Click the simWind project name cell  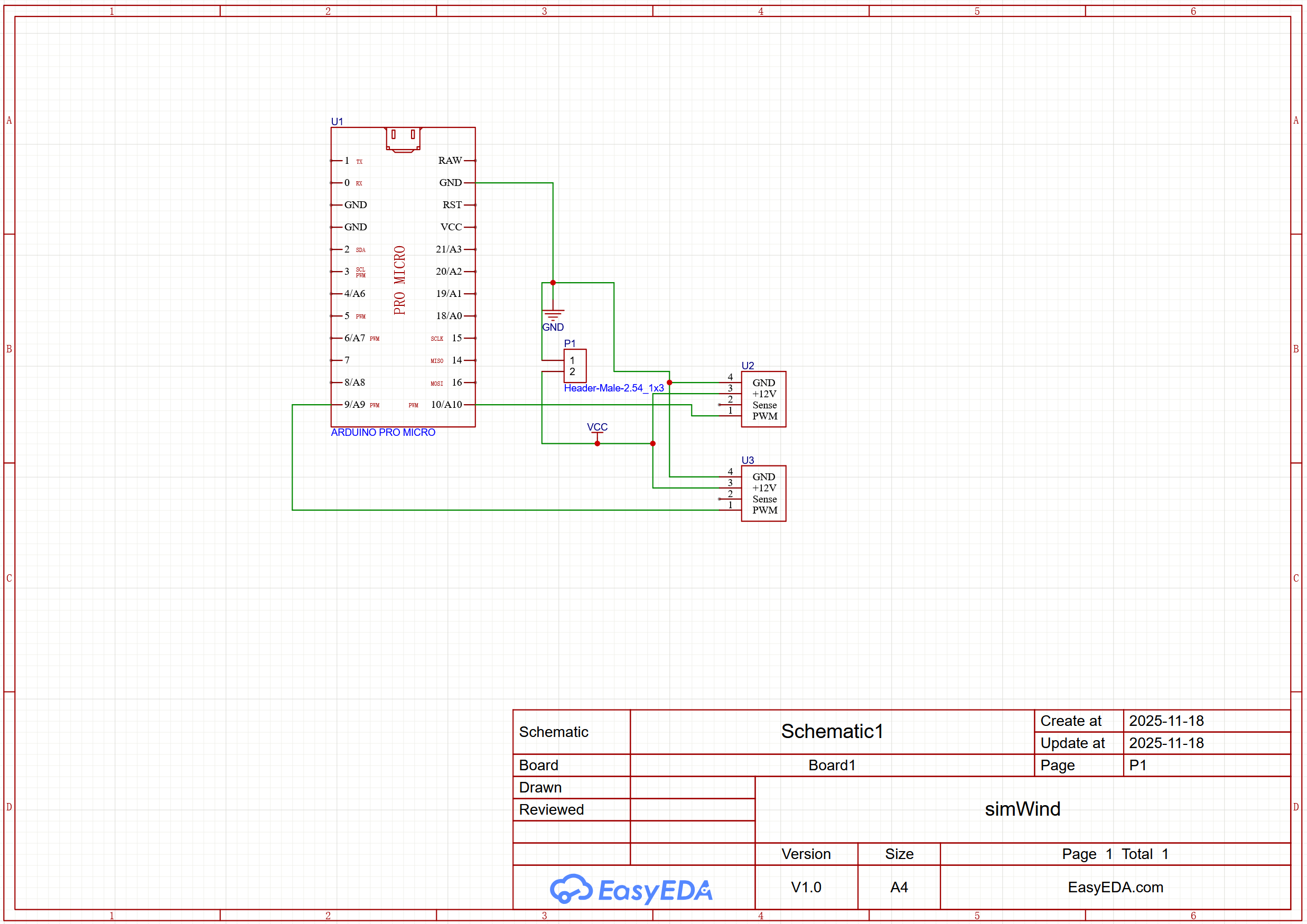pos(1022,809)
